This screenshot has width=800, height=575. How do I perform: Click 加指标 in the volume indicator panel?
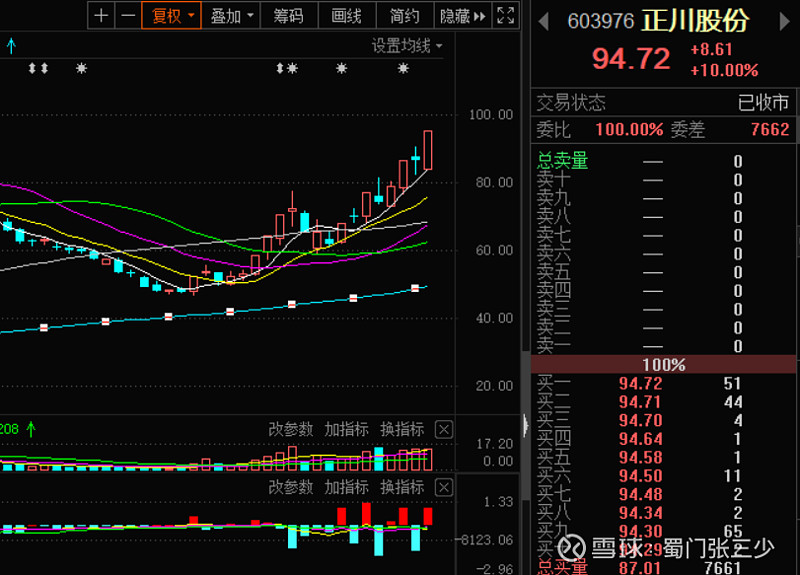pyautogui.click(x=346, y=430)
